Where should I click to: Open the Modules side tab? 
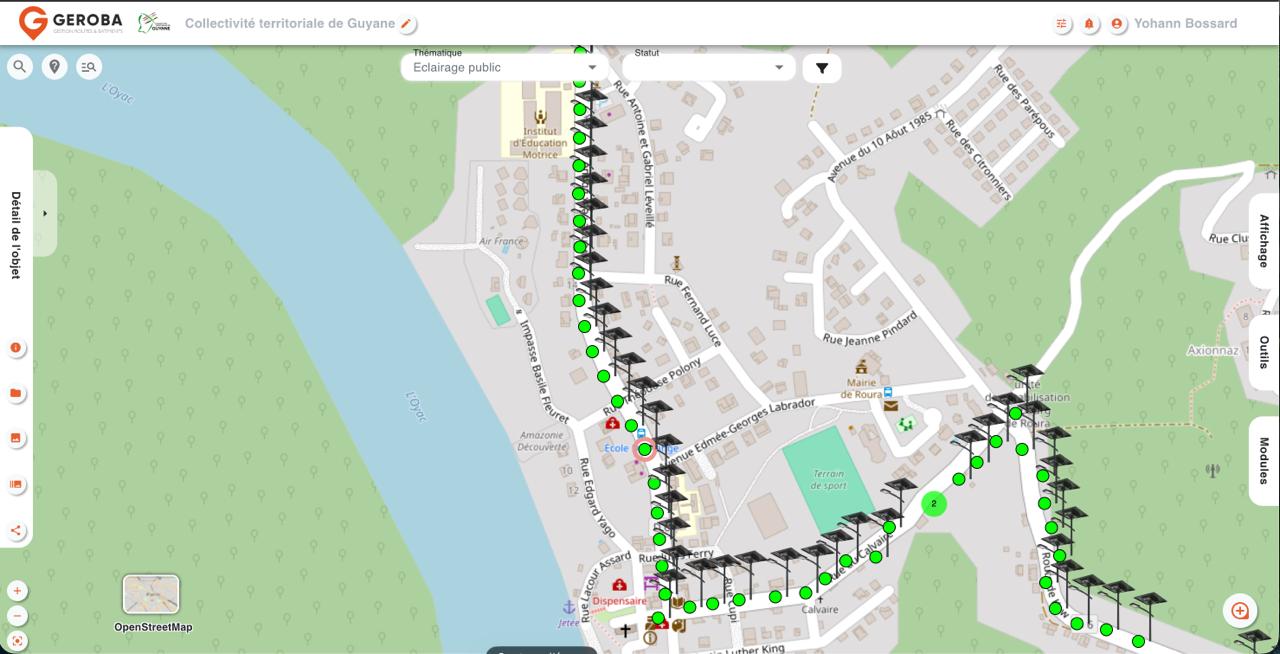click(1264, 461)
